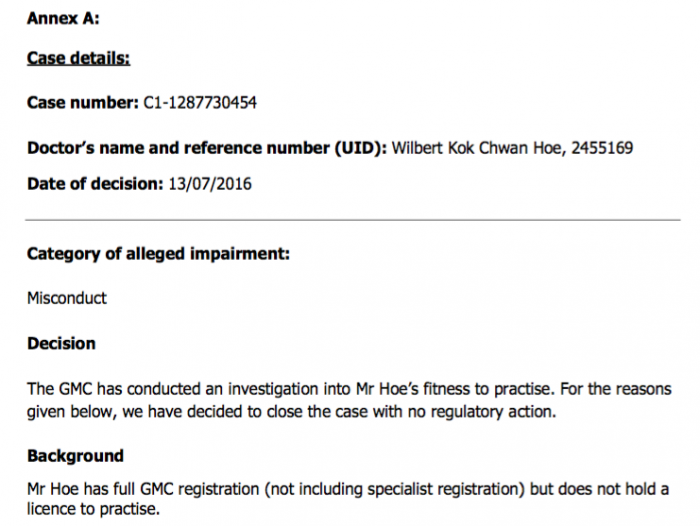Click the horizontal divider line
700x526 pixels.
[x=353, y=220]
